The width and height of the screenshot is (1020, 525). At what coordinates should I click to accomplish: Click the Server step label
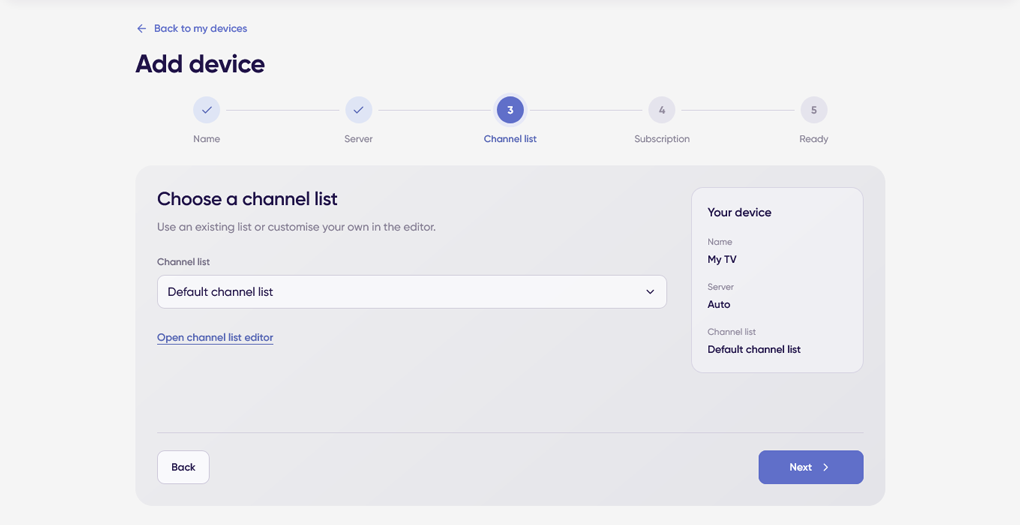coord(358,139)
